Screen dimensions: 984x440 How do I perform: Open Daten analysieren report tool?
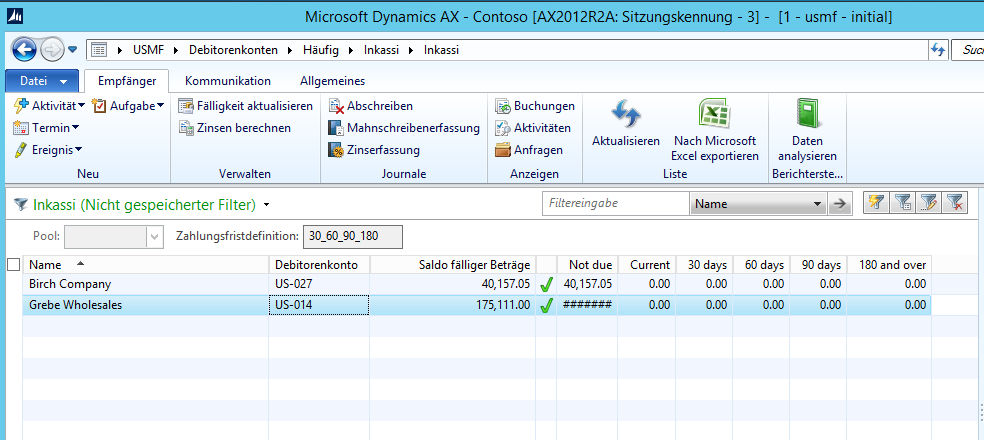pos(806,116)
